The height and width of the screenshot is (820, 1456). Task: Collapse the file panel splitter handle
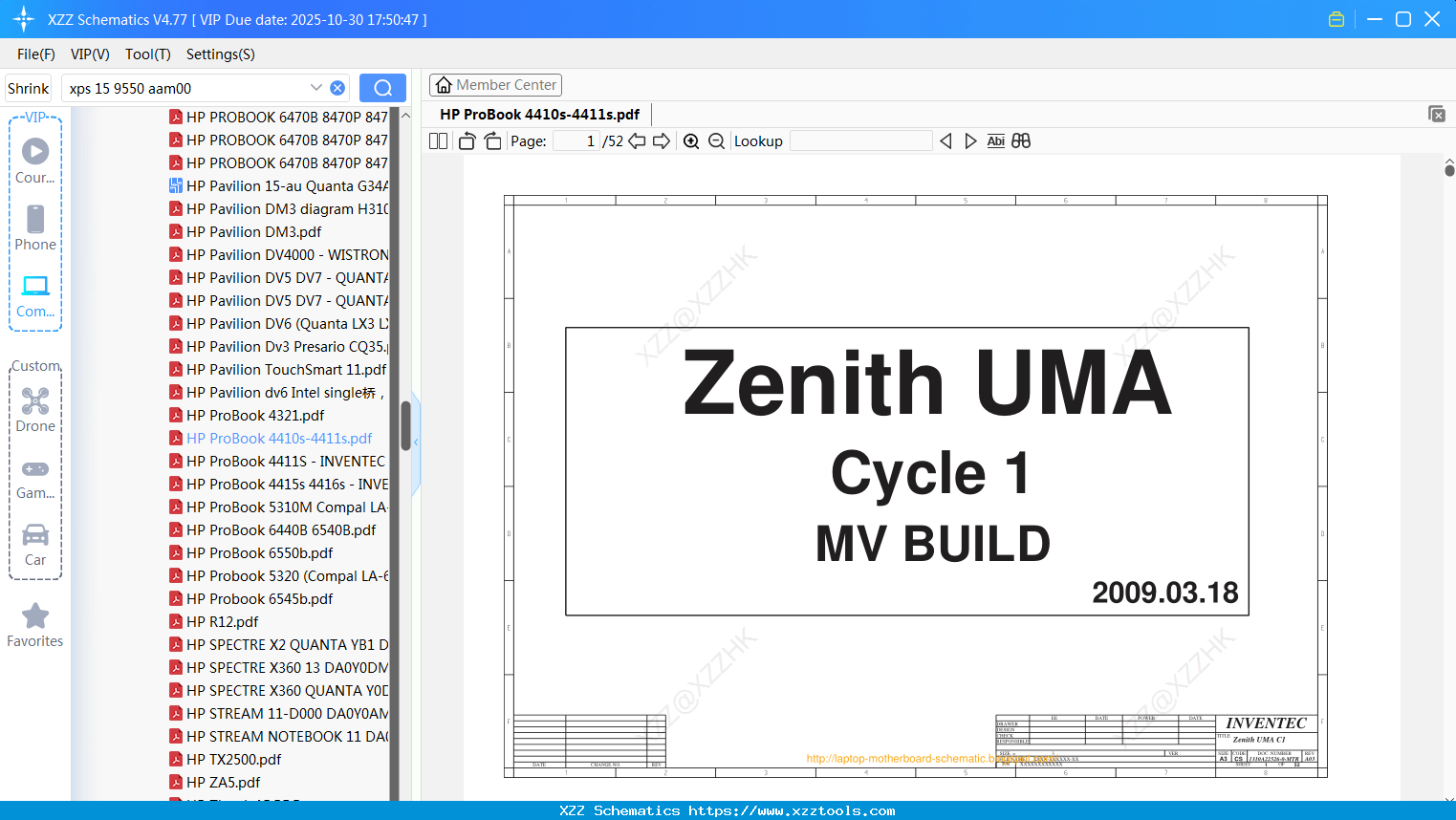tap(416, 442)
